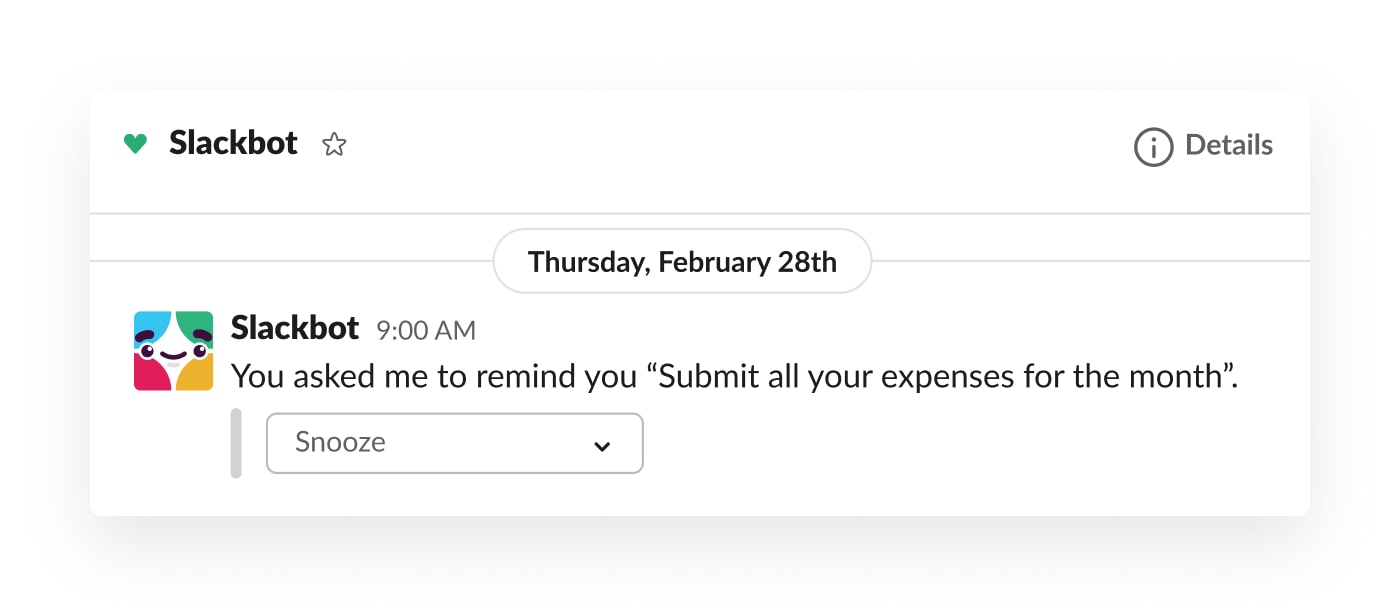Image resolution: width=1400 pixels, height=604 pixels.
Task: Click the Snooze dropdown chevron arrow
Action: tap(602, 446)
